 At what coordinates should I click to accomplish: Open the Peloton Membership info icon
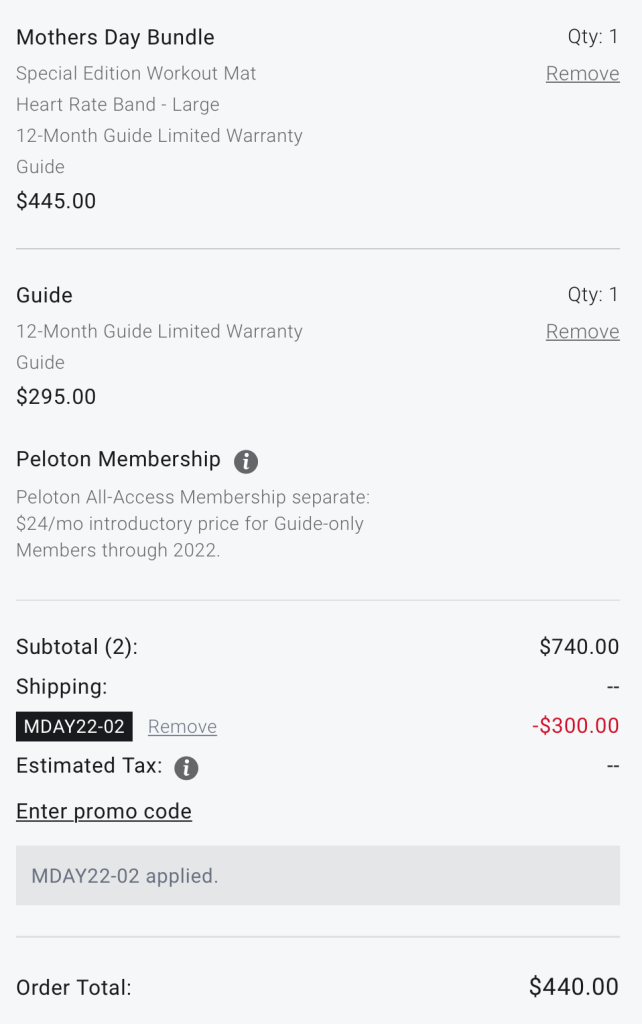click(246, 461)
